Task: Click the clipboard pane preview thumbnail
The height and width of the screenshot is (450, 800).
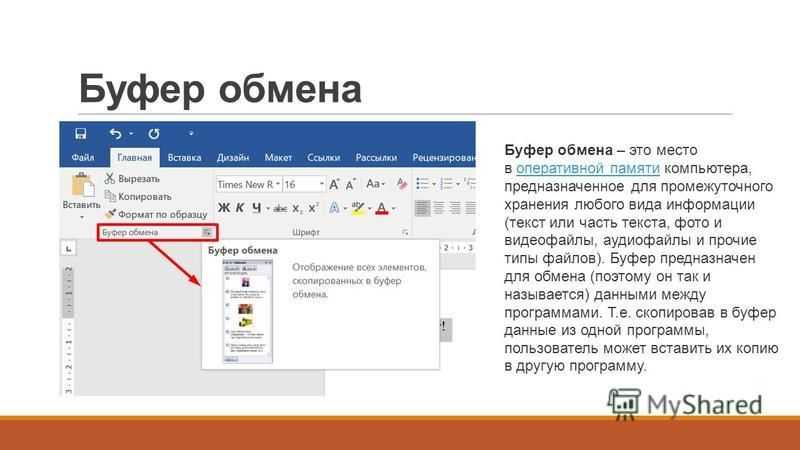Action: click(x=247, y=311)
